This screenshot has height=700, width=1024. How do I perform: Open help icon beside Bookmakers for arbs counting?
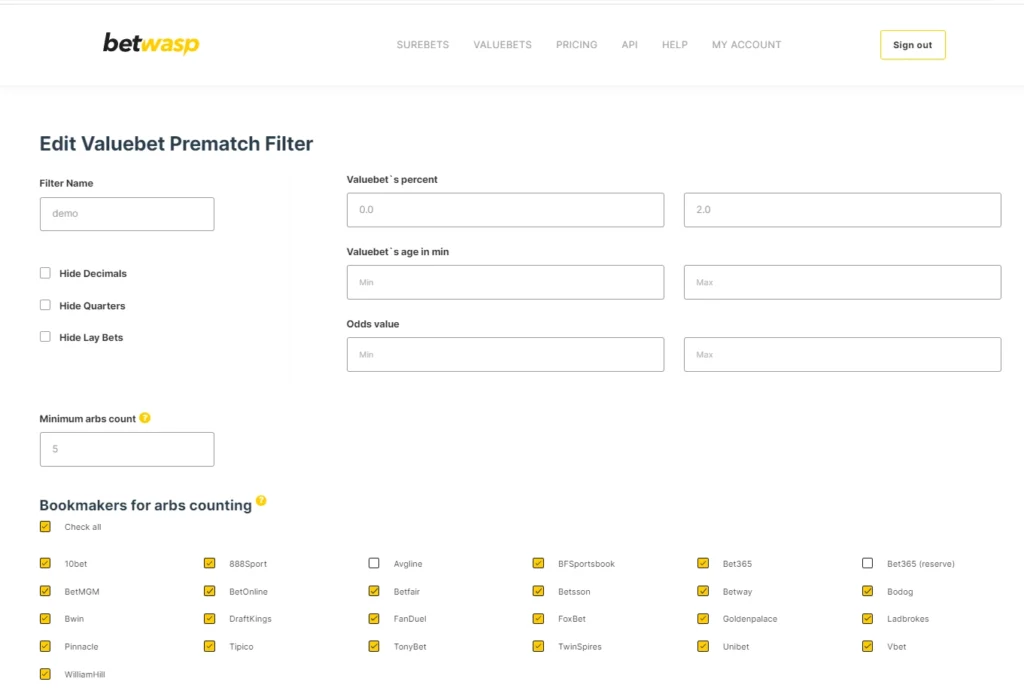point(261,501)
